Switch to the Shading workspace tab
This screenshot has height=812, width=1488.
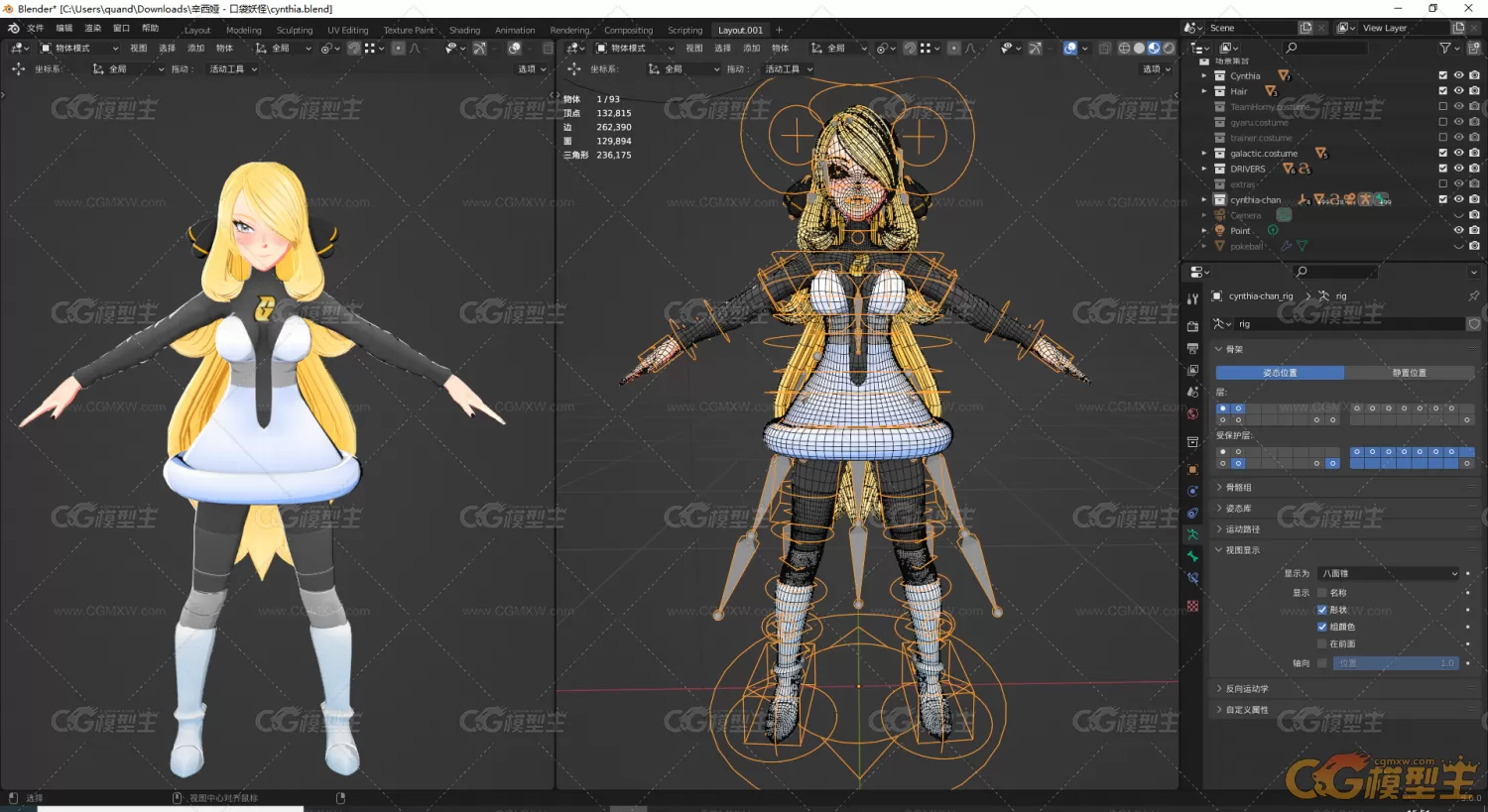(464, 30)
